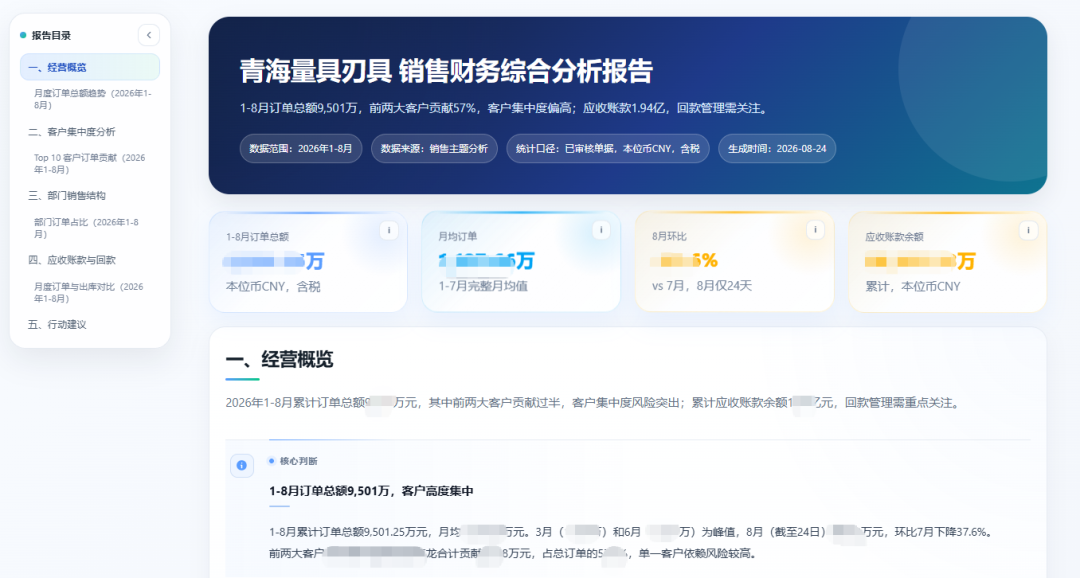Viewport: 1080px width, 578px height.
Task: Select the 1-8月订单总额 KPI card
Action: (x=309, y=262)
